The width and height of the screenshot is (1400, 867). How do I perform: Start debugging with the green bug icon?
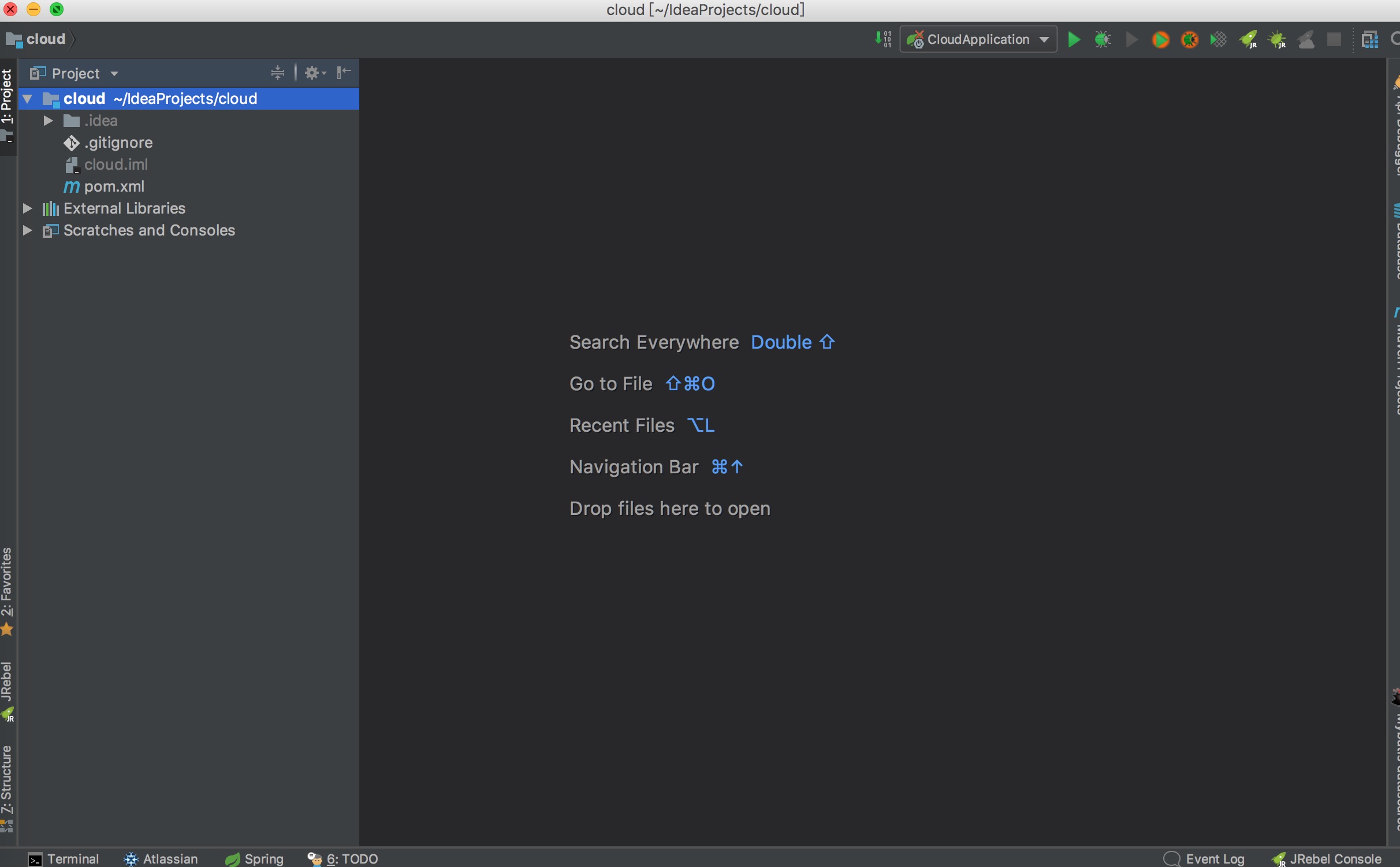pyautogui.click(x=1103, y=39)
